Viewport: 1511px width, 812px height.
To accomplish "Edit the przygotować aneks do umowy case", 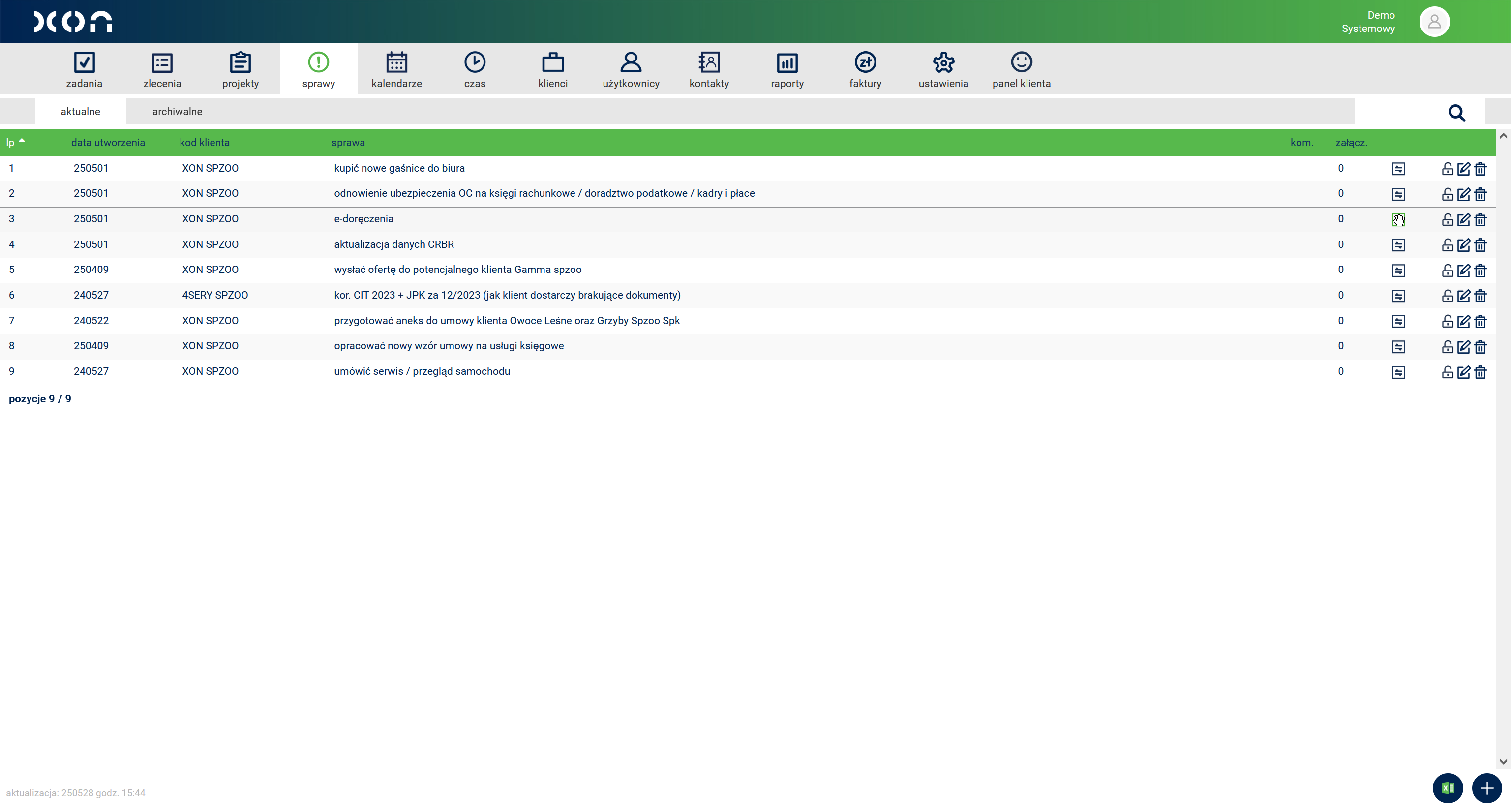I will tap(1463, 321).
